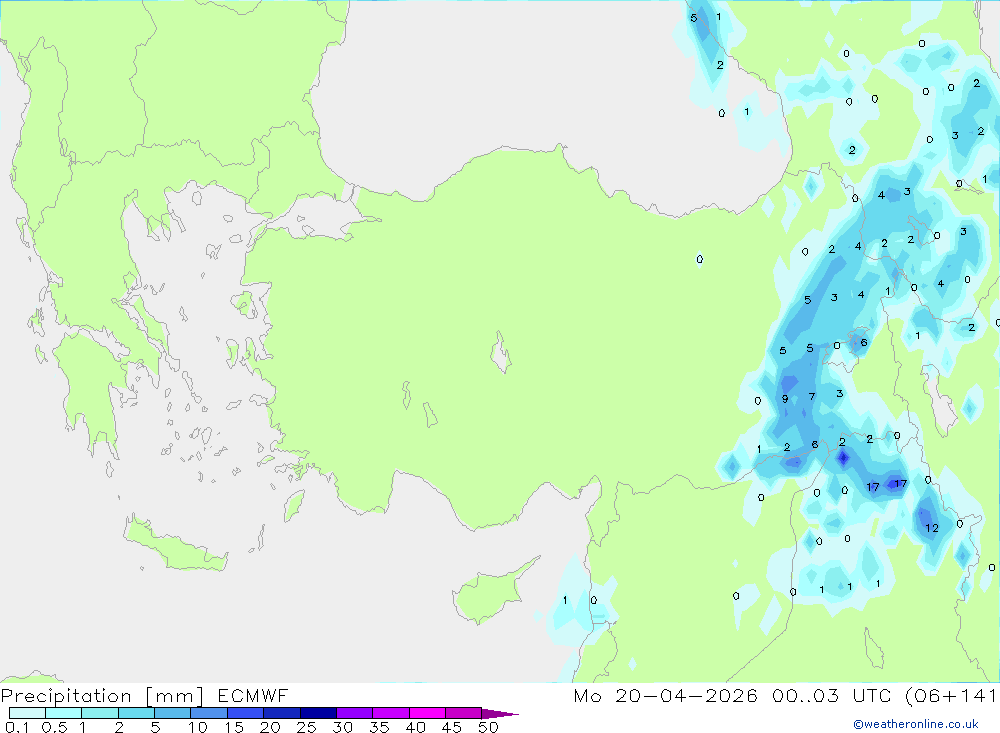Click the salt lake in central Turkey
The width and height of the screenshot is (1000, 733).
[x=501, y=353]
